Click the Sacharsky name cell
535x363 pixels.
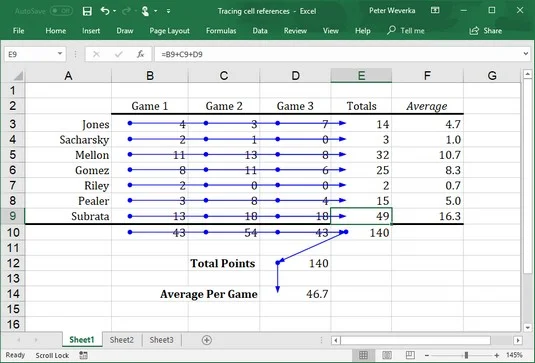pos(68,139)
